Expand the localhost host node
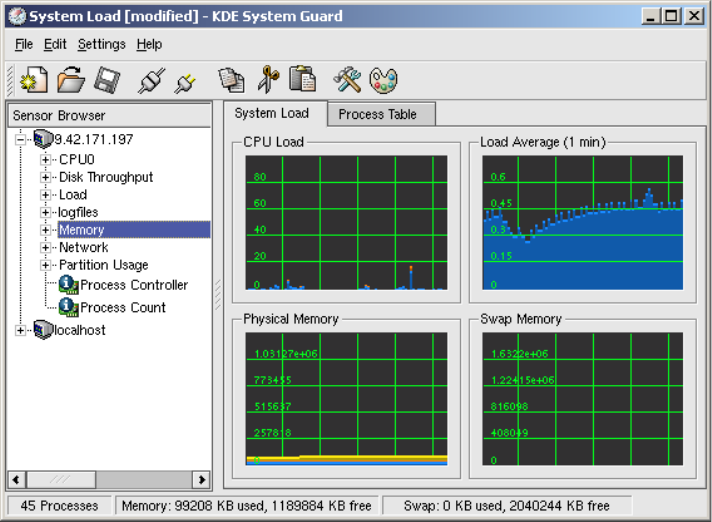Screen dimensions: 712x522 pyautogui.click(x=21, y=330)
